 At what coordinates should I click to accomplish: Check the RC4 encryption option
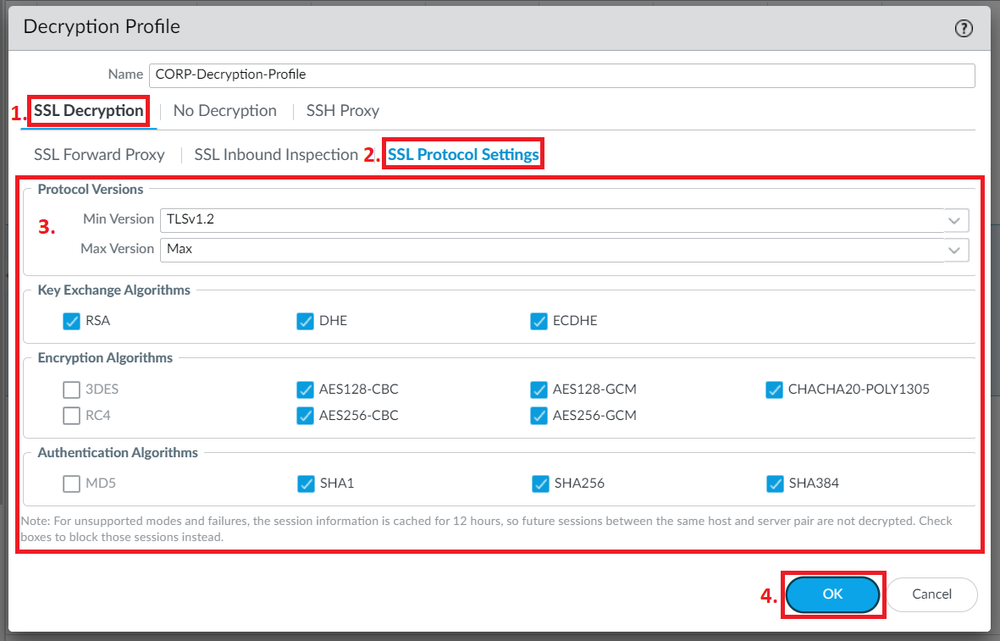tap(71, 415)
